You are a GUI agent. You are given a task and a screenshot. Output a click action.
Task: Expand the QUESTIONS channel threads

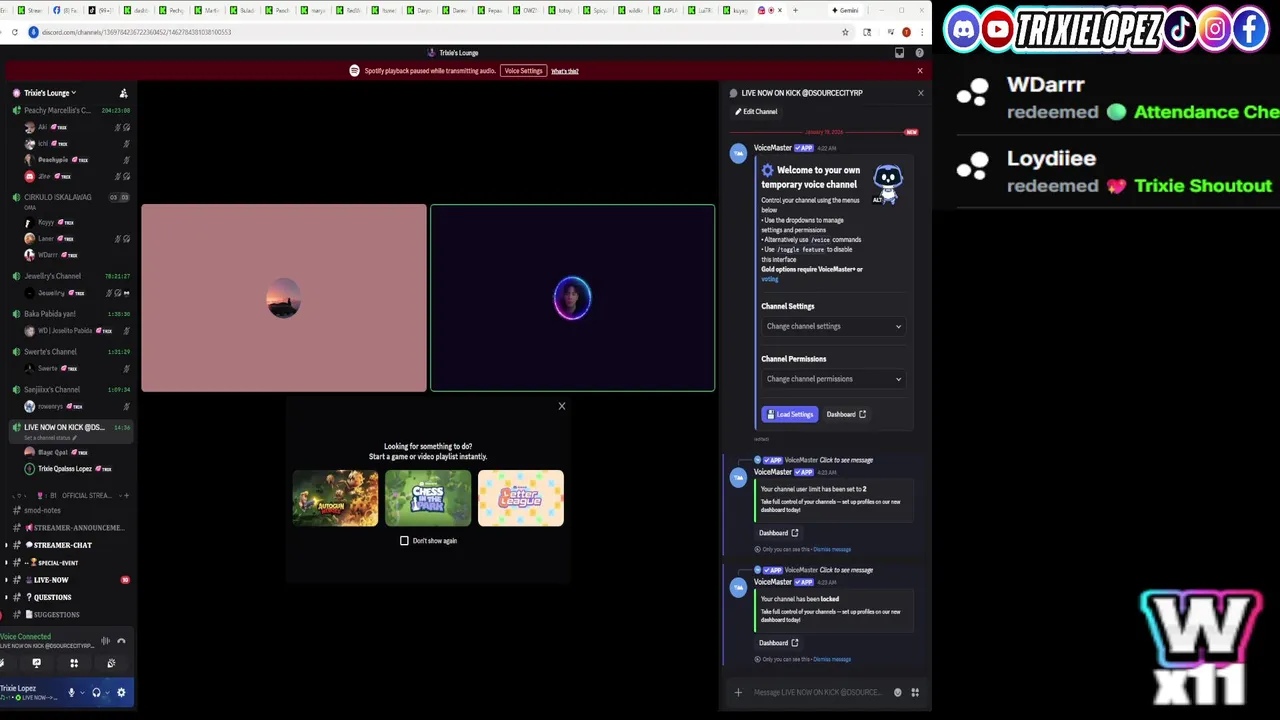point(6,597)
